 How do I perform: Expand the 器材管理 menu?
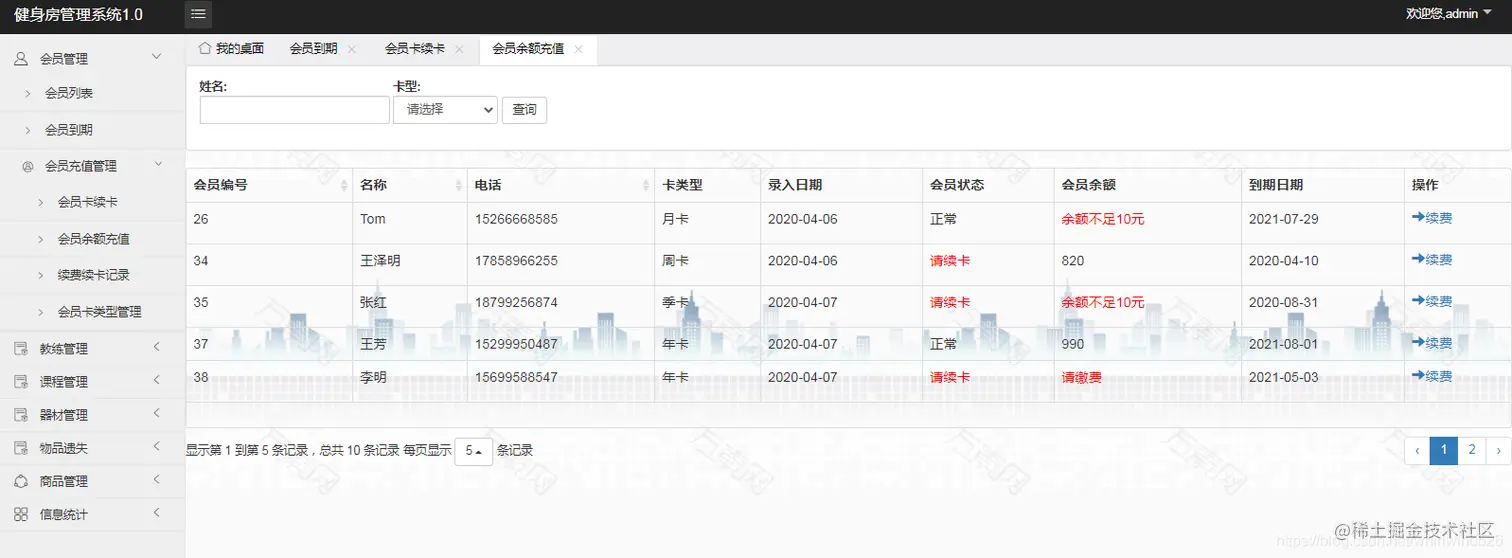(157, 413)
